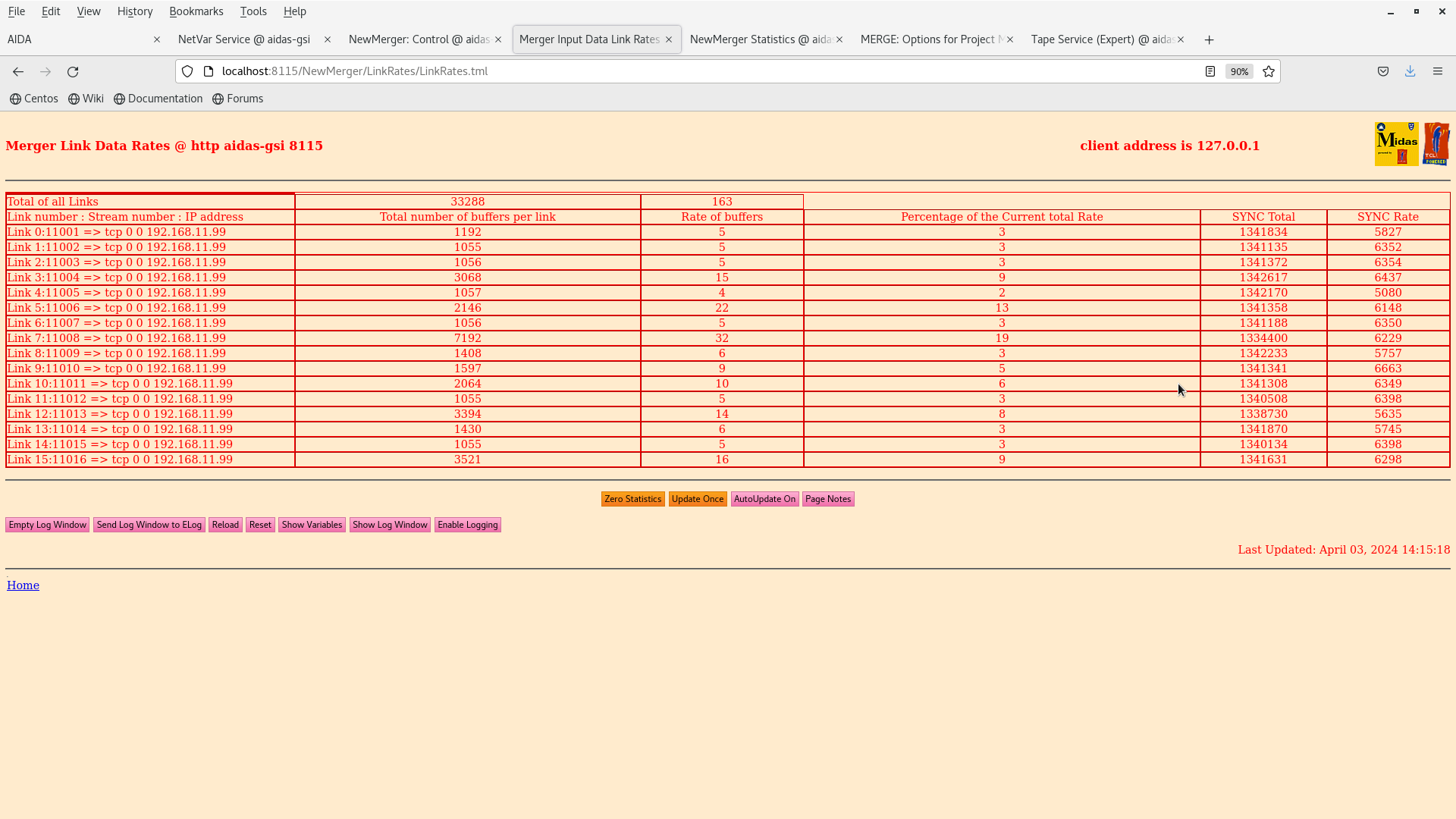The width and height of the screenshot is (1456, 819).
Task: Open the Documentation bookmark
Action: click(158, 99)
